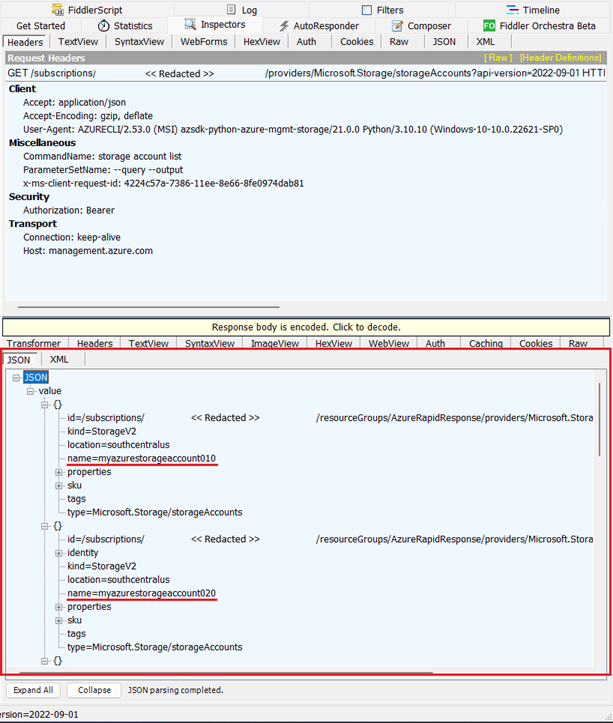Click the Statistics clock icon

(104, 26)
